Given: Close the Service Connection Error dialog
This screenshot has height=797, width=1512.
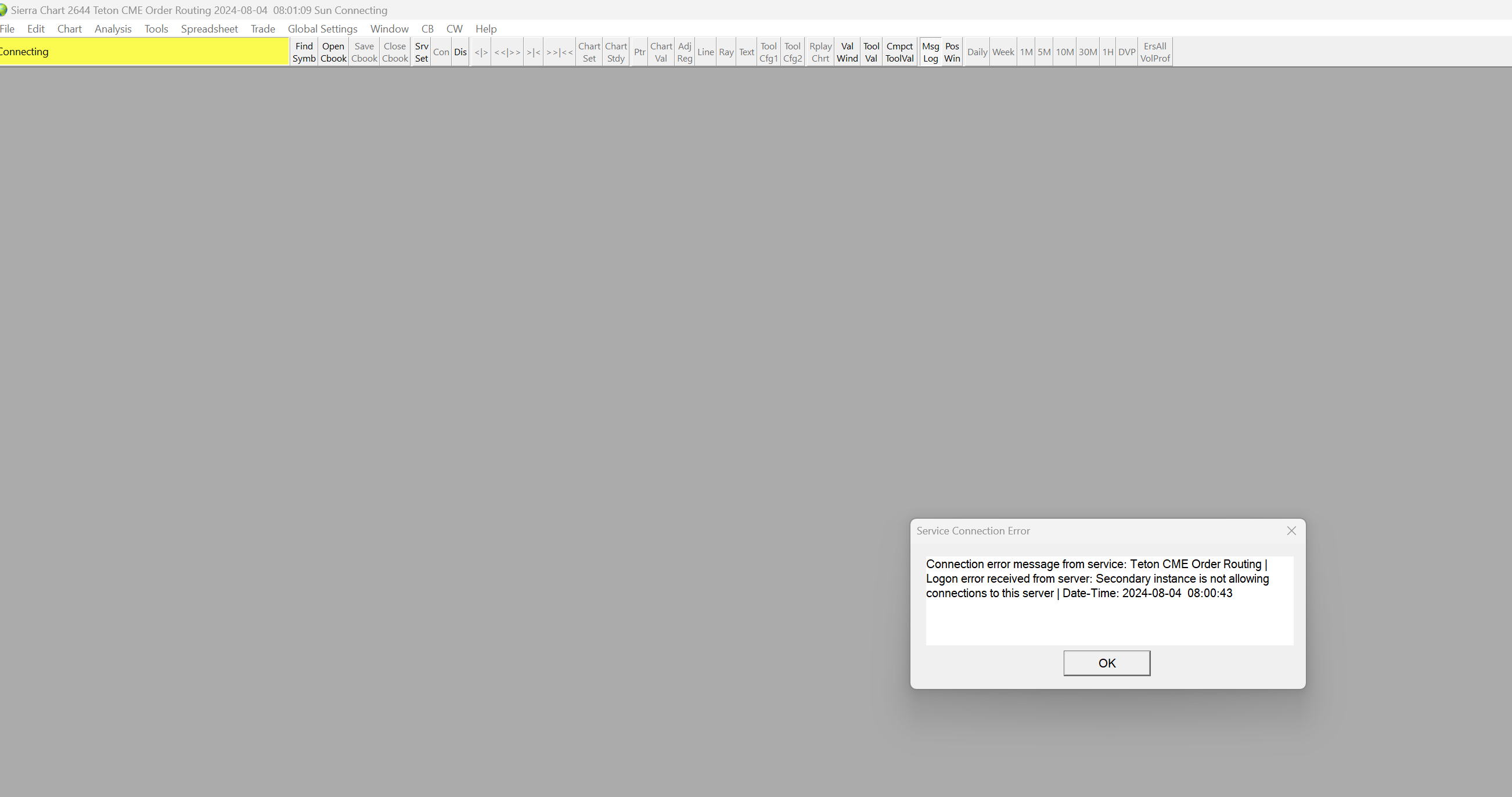Looking at the screenshot, I should pos(1291,531).
